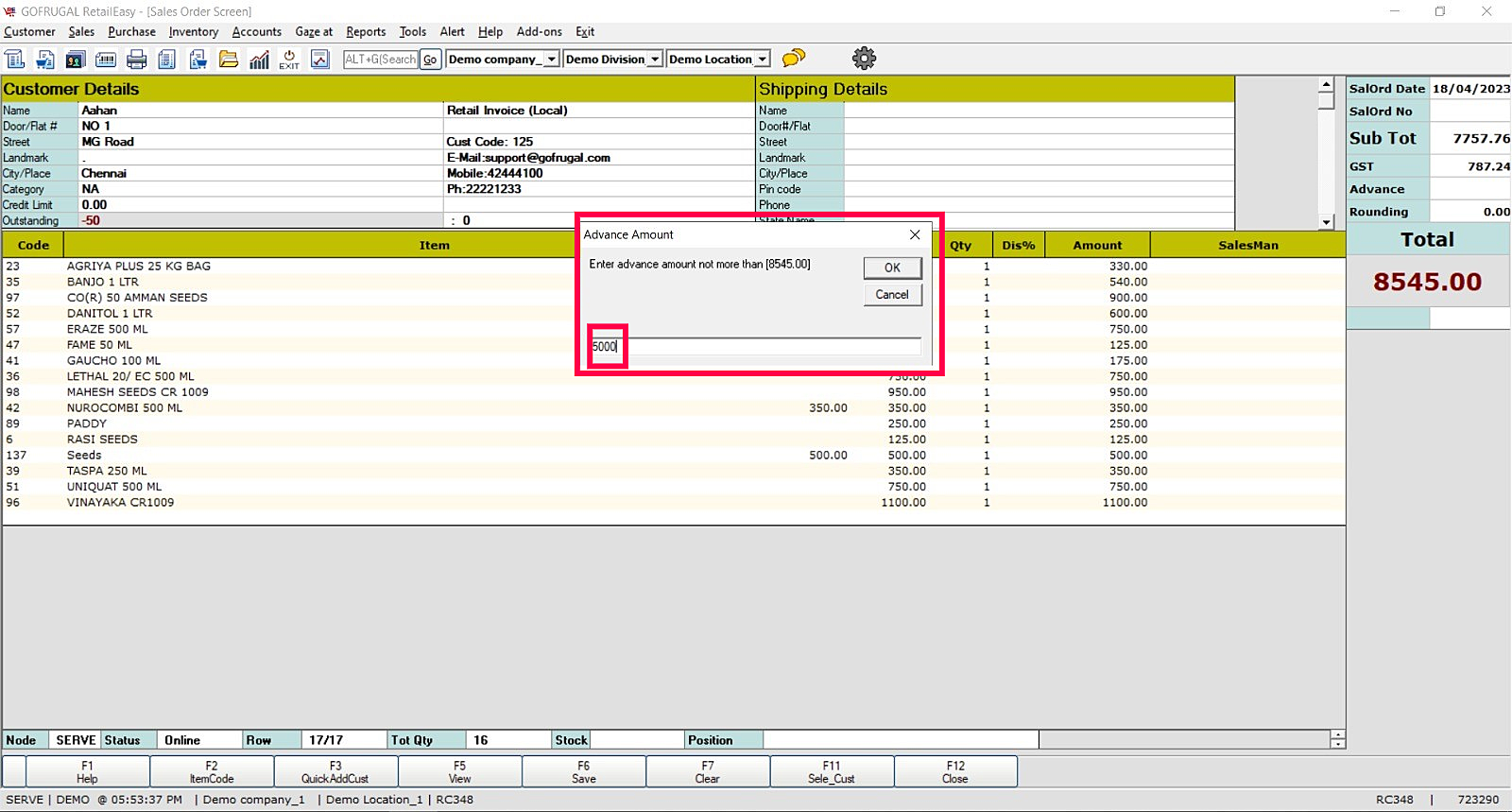Open the customer contacts toolbar icon
This screenshot has height=812, width=1512.
tap(75, 59)
